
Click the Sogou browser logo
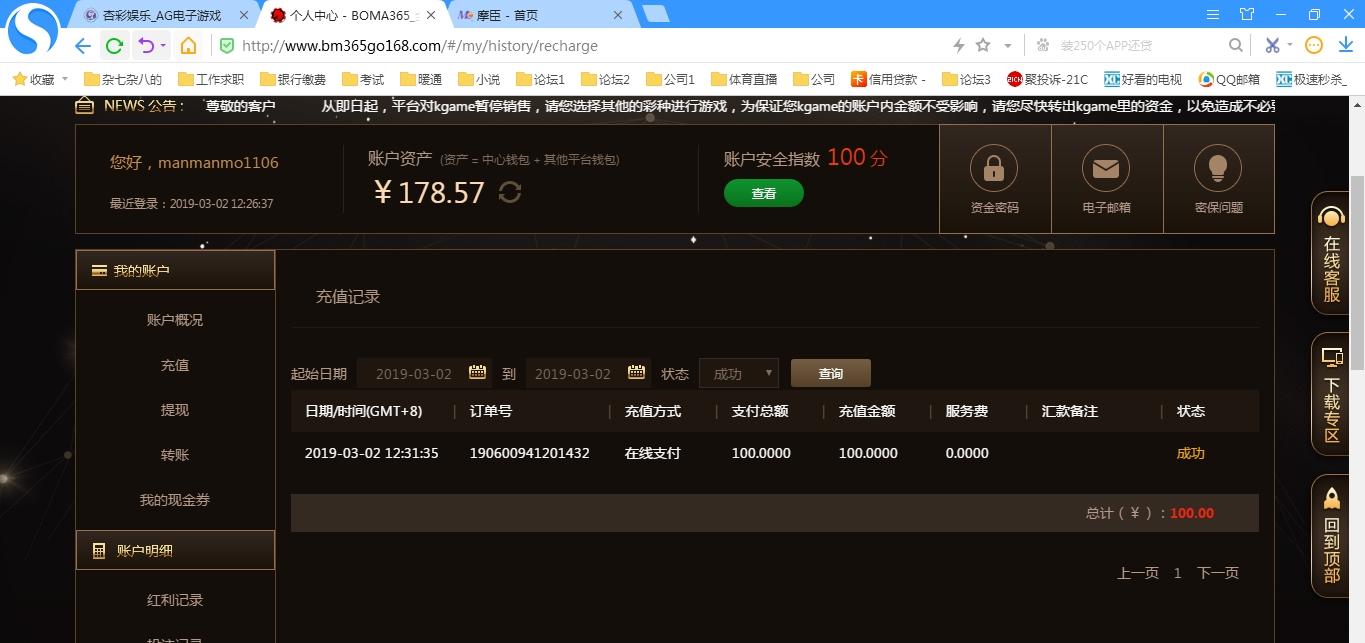[34, 30]
